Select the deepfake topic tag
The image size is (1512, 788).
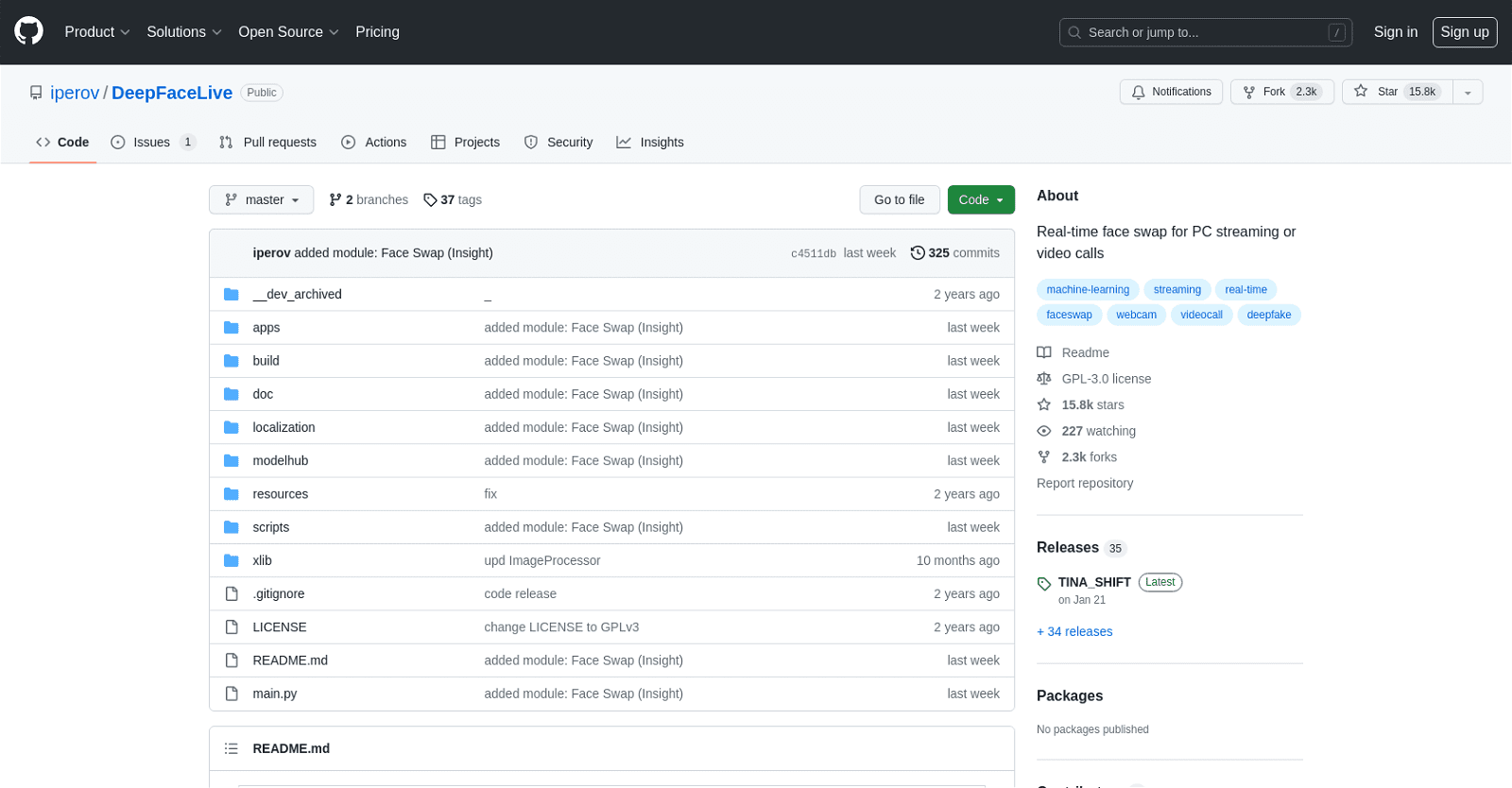pos(1268,316)
